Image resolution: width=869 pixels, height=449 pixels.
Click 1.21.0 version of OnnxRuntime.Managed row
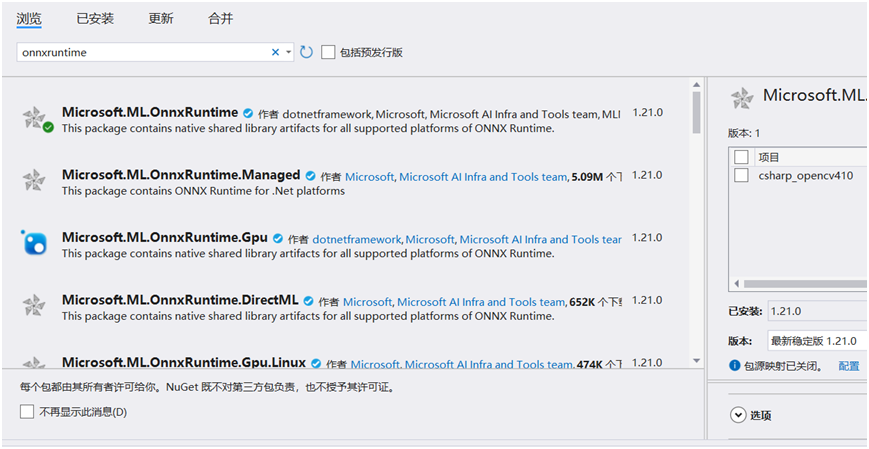click(x=647, y=175)
